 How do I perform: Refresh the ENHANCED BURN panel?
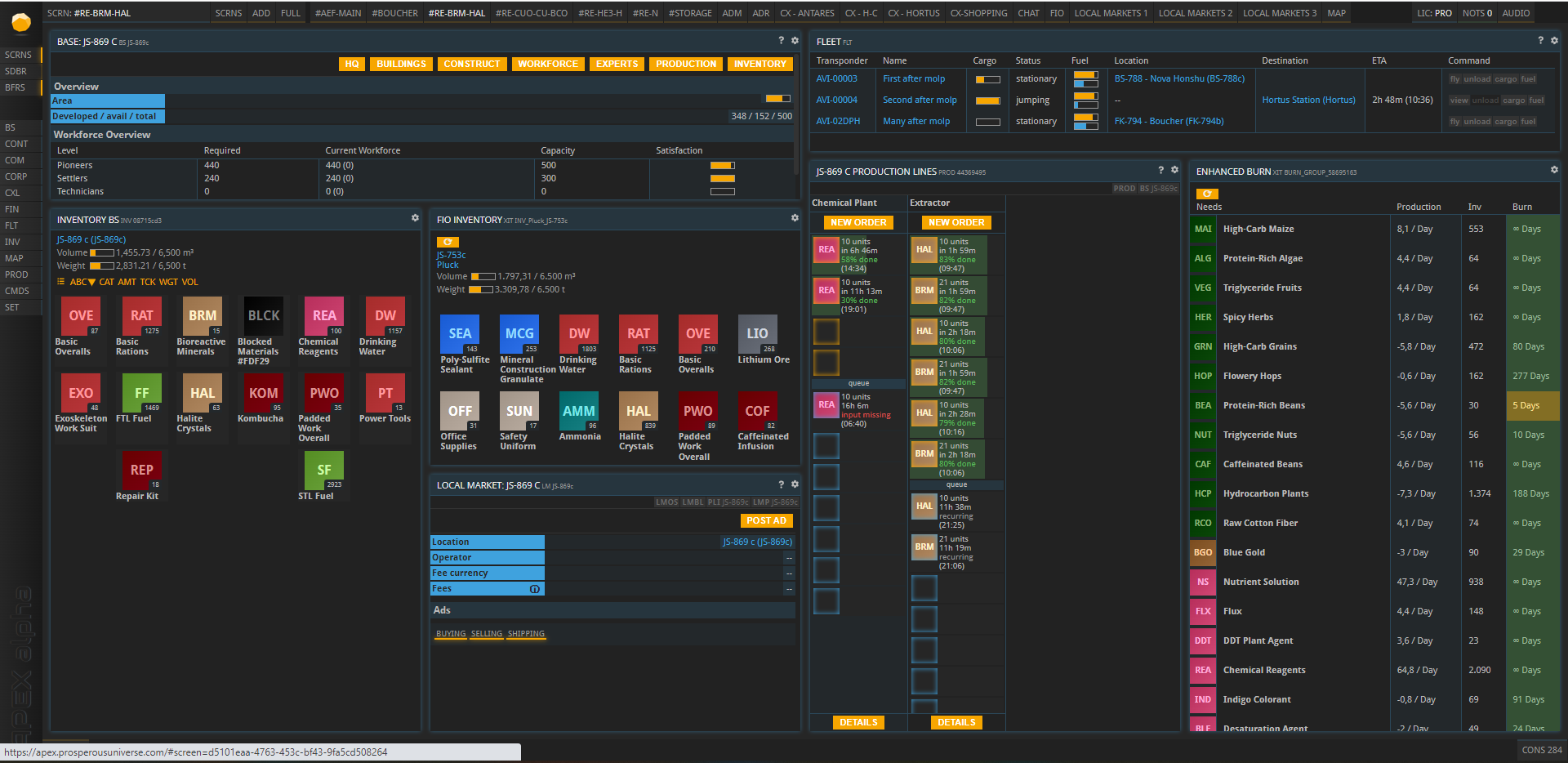pyautogui.click(x=1207, y=194)
